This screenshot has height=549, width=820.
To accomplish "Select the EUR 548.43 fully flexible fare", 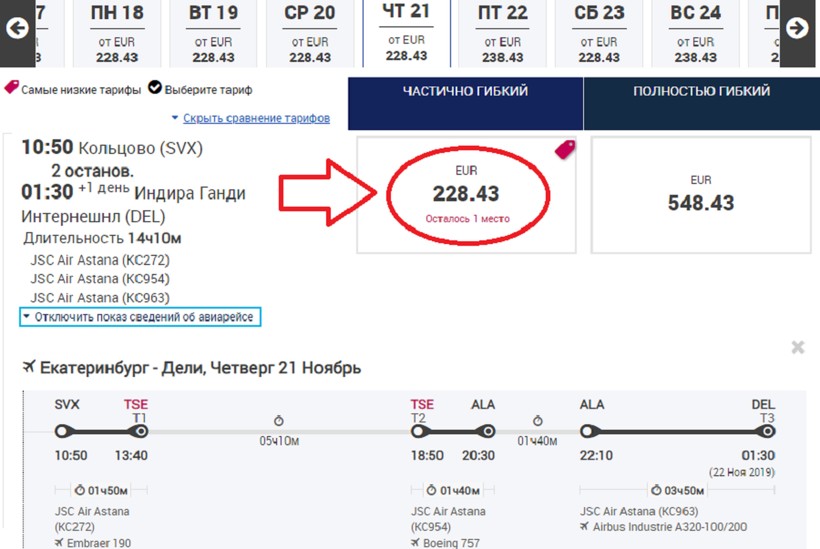I will 700,194.
